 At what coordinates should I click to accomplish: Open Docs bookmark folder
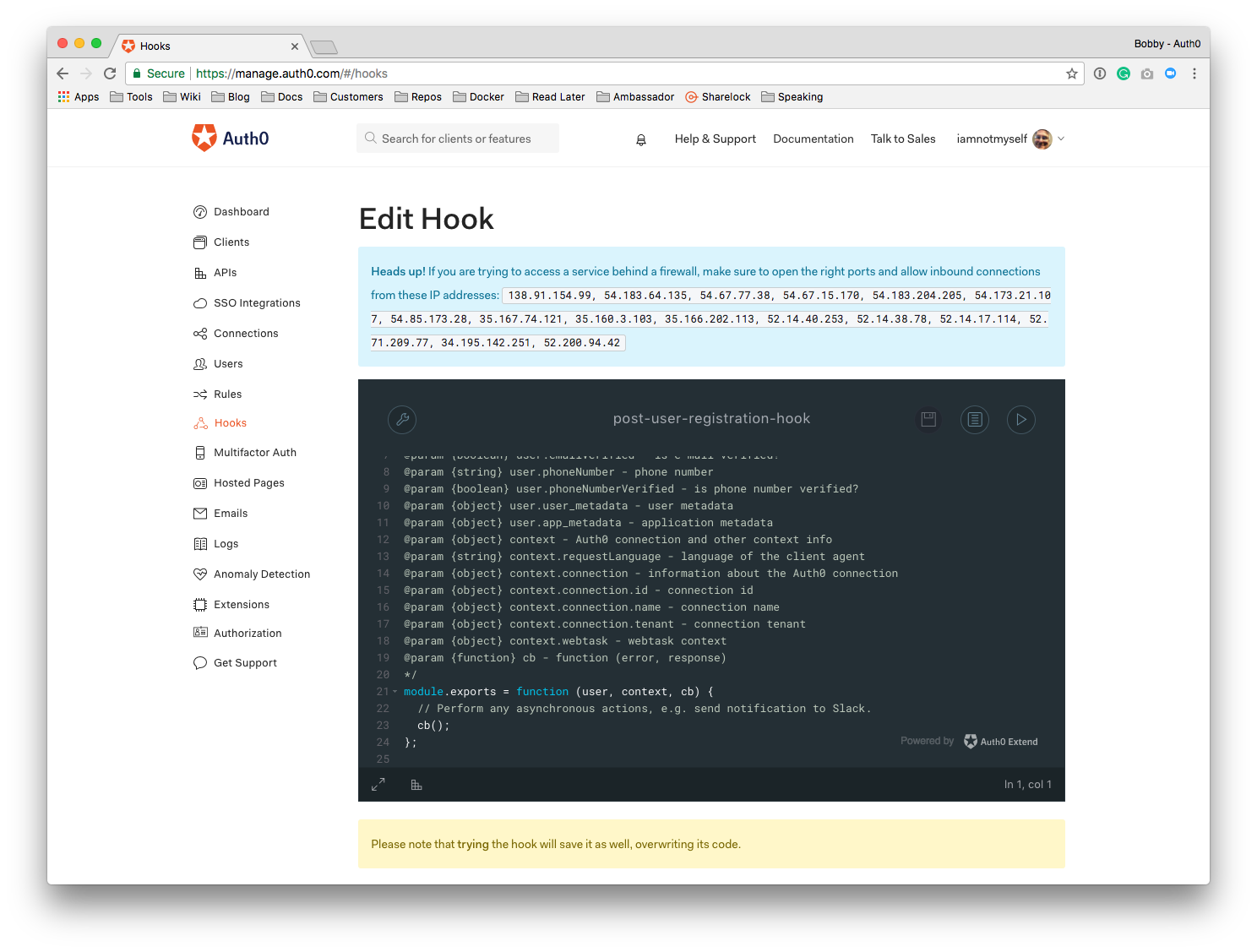coord(282,97)
